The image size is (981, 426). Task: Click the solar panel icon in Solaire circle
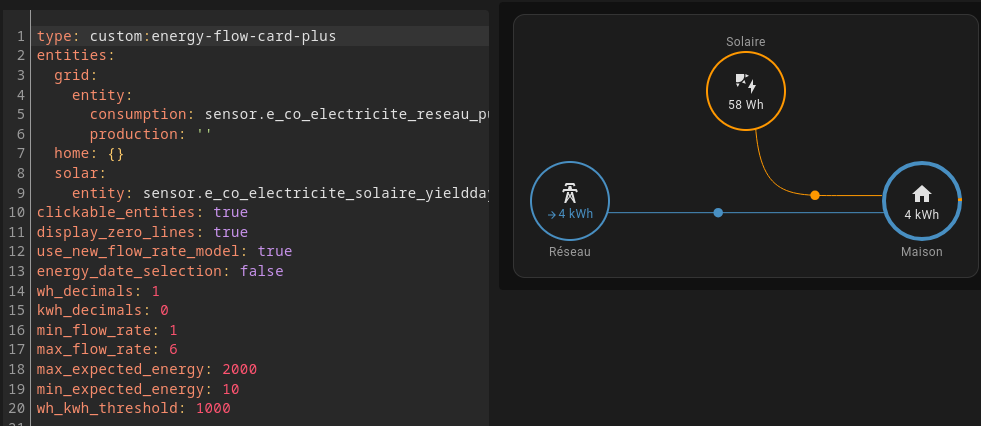(x=746, y=83)
